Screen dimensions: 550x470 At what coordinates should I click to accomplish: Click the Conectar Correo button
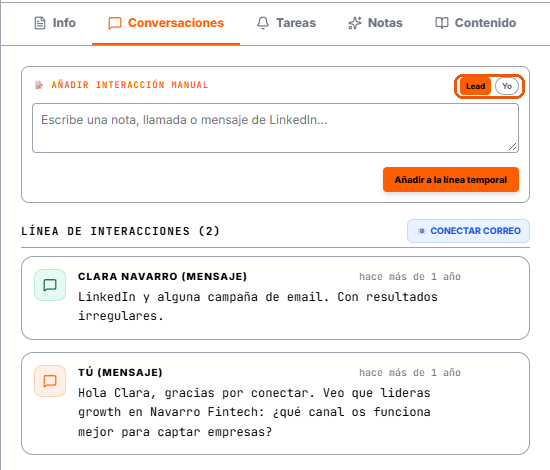pyautogui.click(x=468, y=231)
